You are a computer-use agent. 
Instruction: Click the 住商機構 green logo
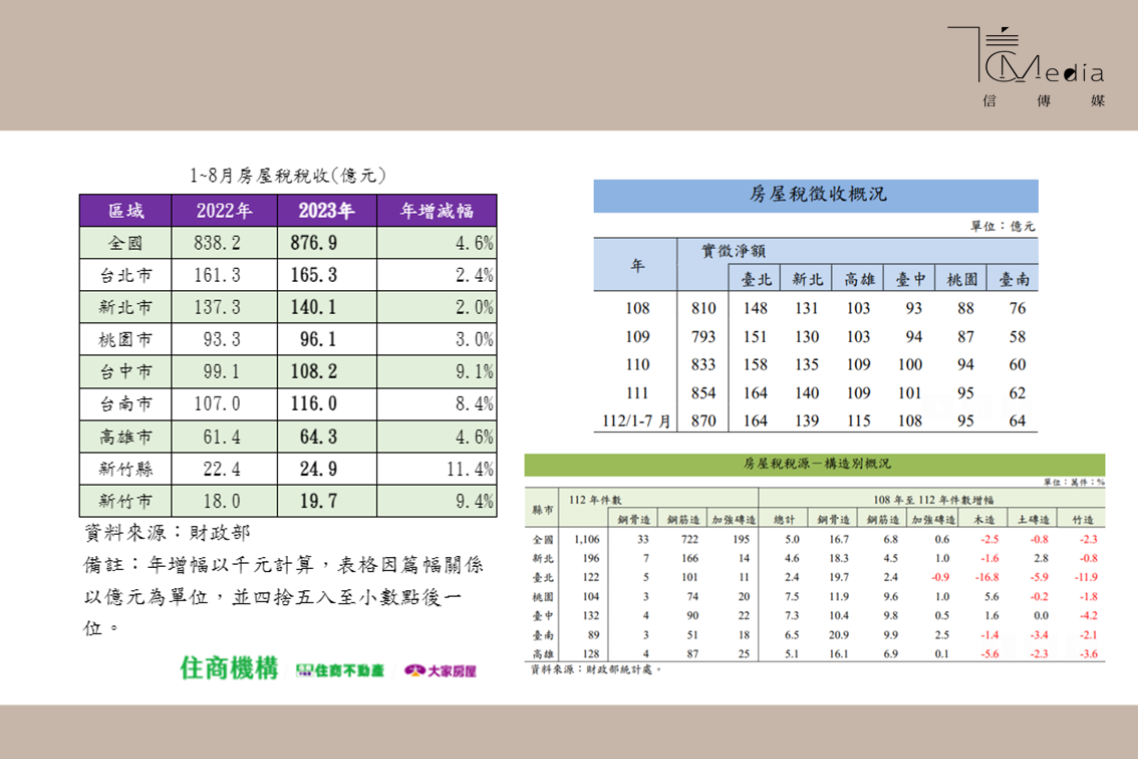[x=228, y=668]
